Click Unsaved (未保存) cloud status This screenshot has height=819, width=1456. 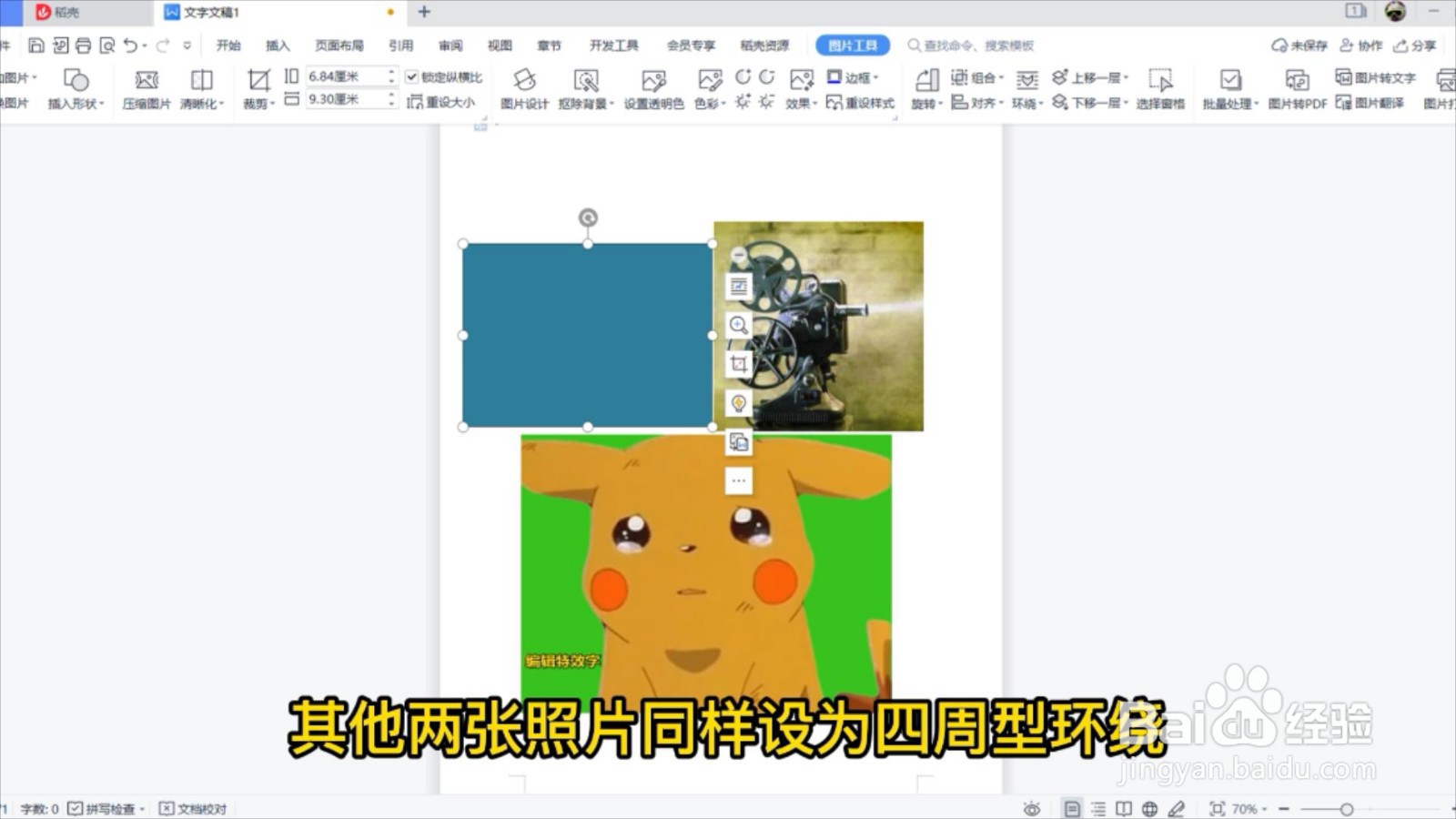1299,45
